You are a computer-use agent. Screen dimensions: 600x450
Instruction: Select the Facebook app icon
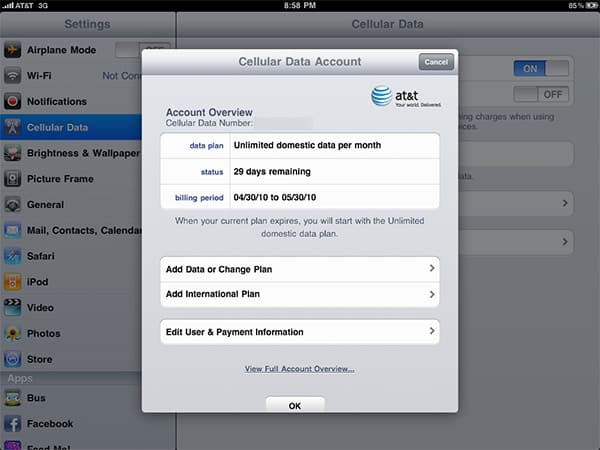[13, 423]
